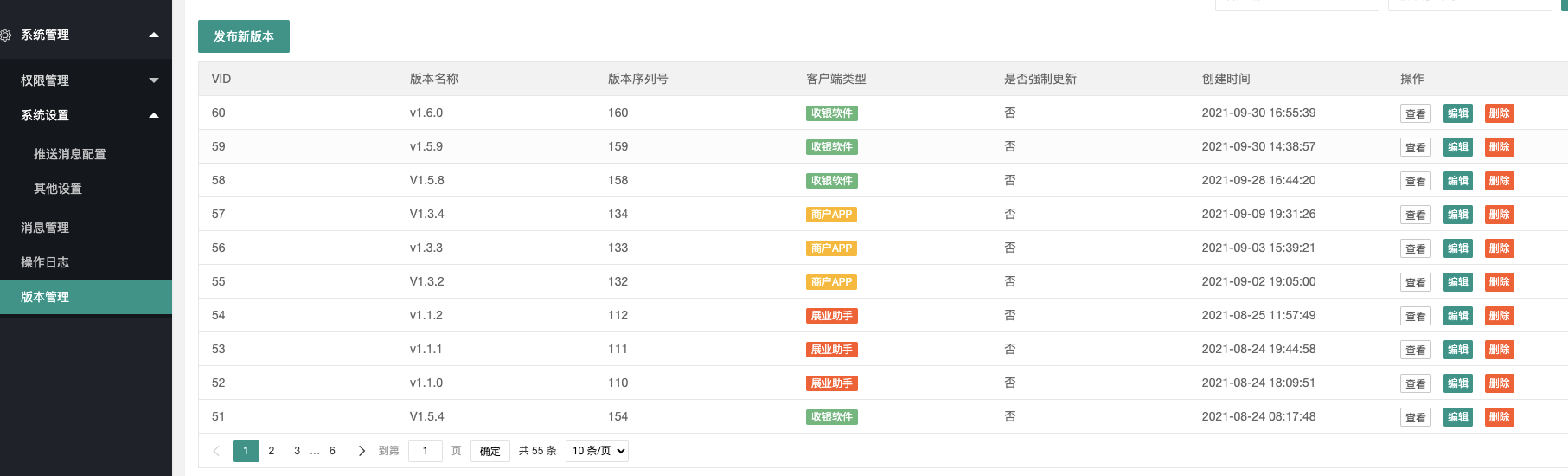The width and height of the screenshot is (1568, 476).
Task: Edit version V1.3.2 row
Action: pyautogui.click(x=1458, y=282)
